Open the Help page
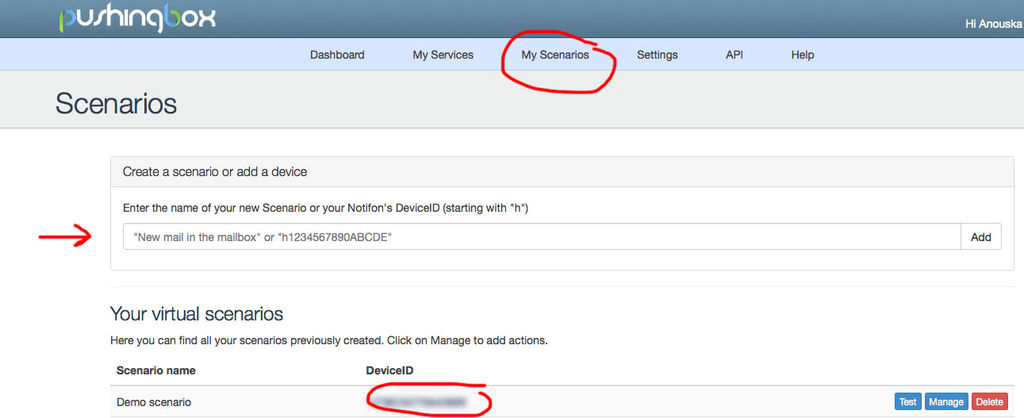The height and width of the screenshot is (418, 1024). click(802, 55)
